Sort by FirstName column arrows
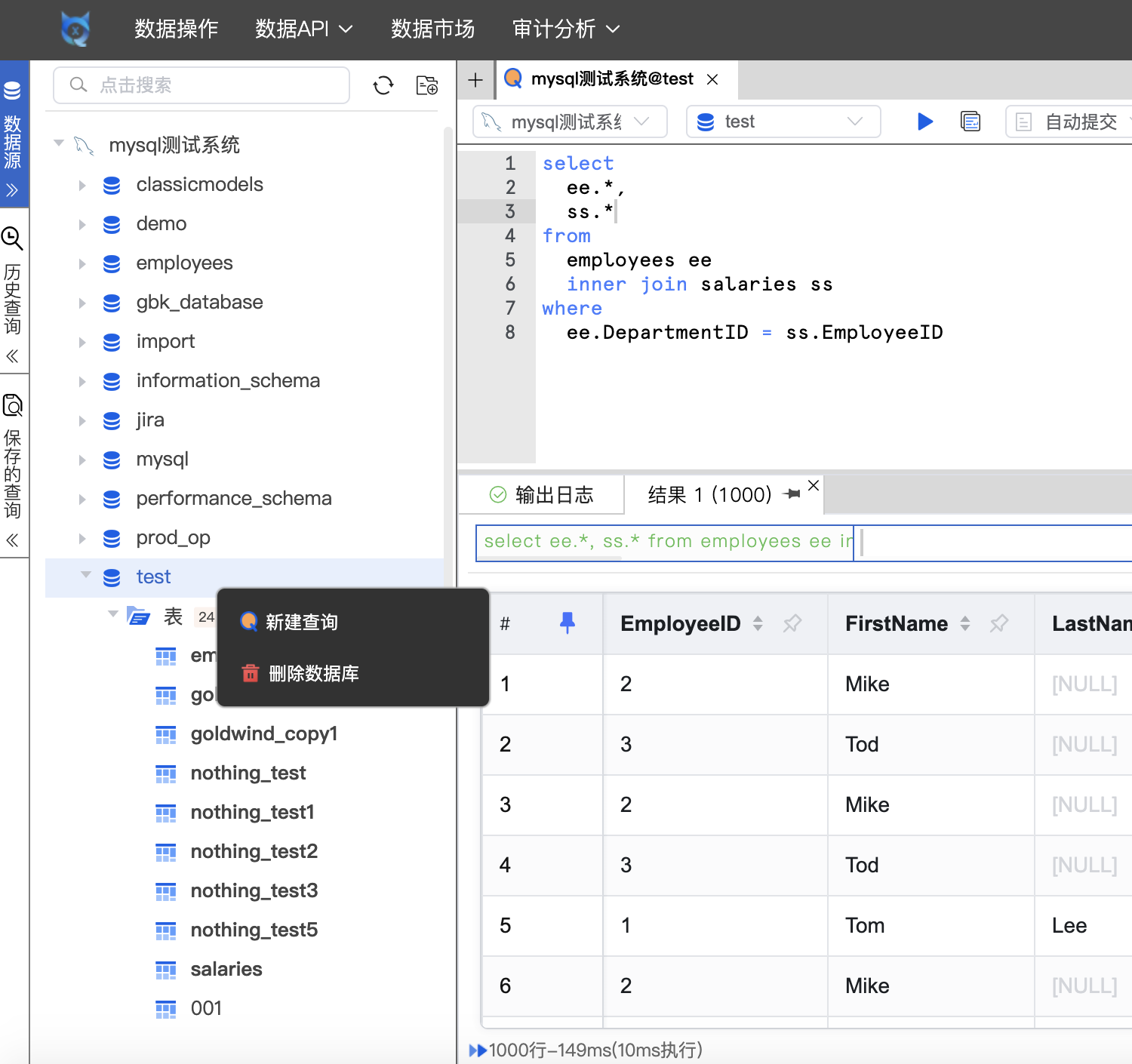Viewport: 1132px width, 1064px height. click(x=964, y=623)
